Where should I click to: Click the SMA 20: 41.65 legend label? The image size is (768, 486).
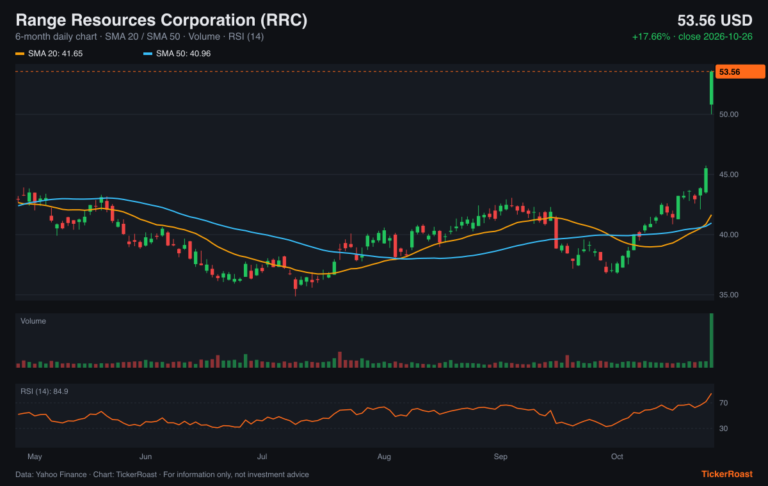pyautogui.click(x=55, y=53)
